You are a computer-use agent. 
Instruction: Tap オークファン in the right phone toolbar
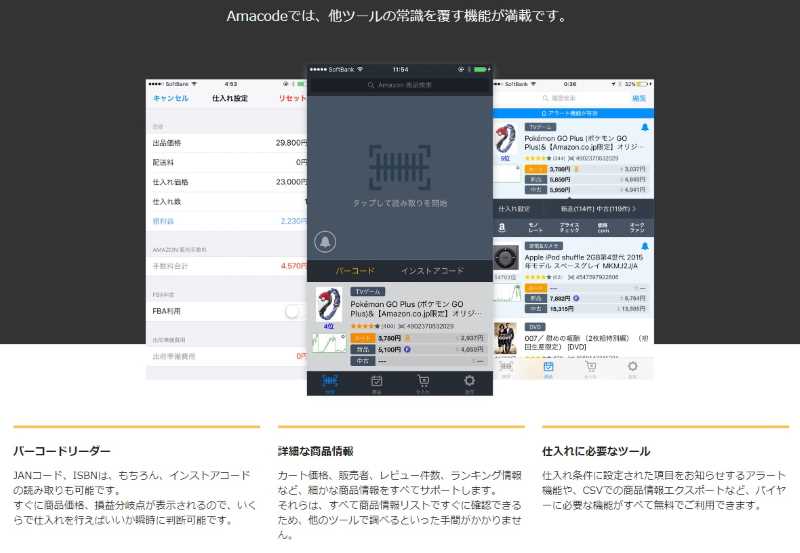pos(637,228)
